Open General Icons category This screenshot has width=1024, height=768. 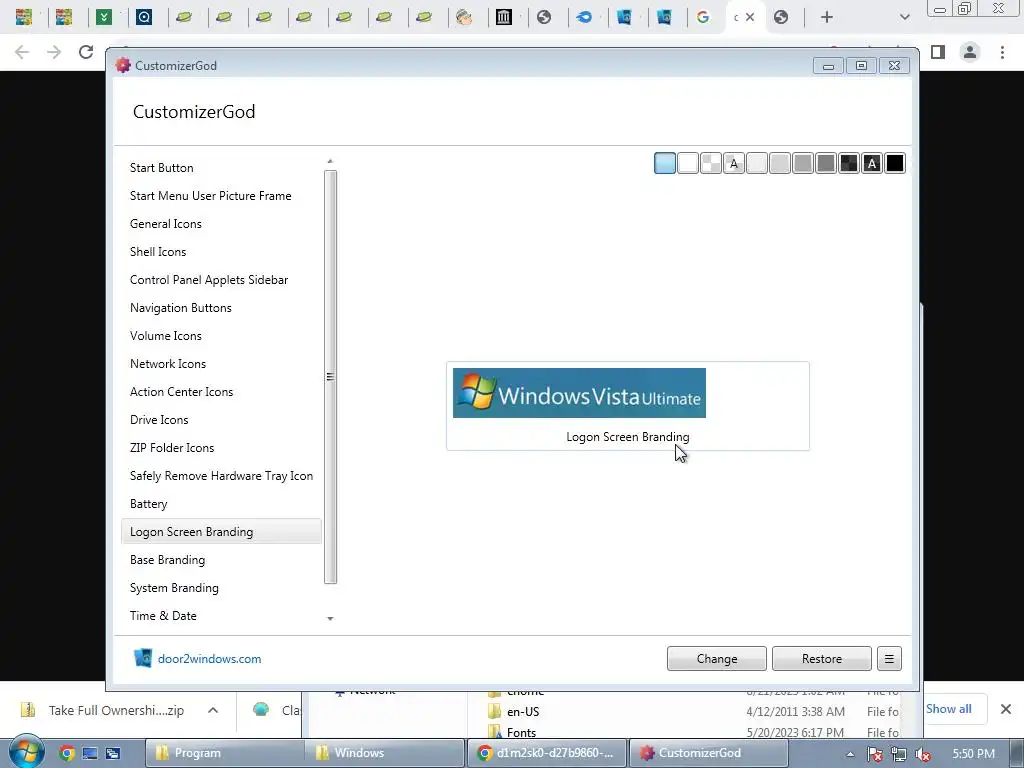165,224
